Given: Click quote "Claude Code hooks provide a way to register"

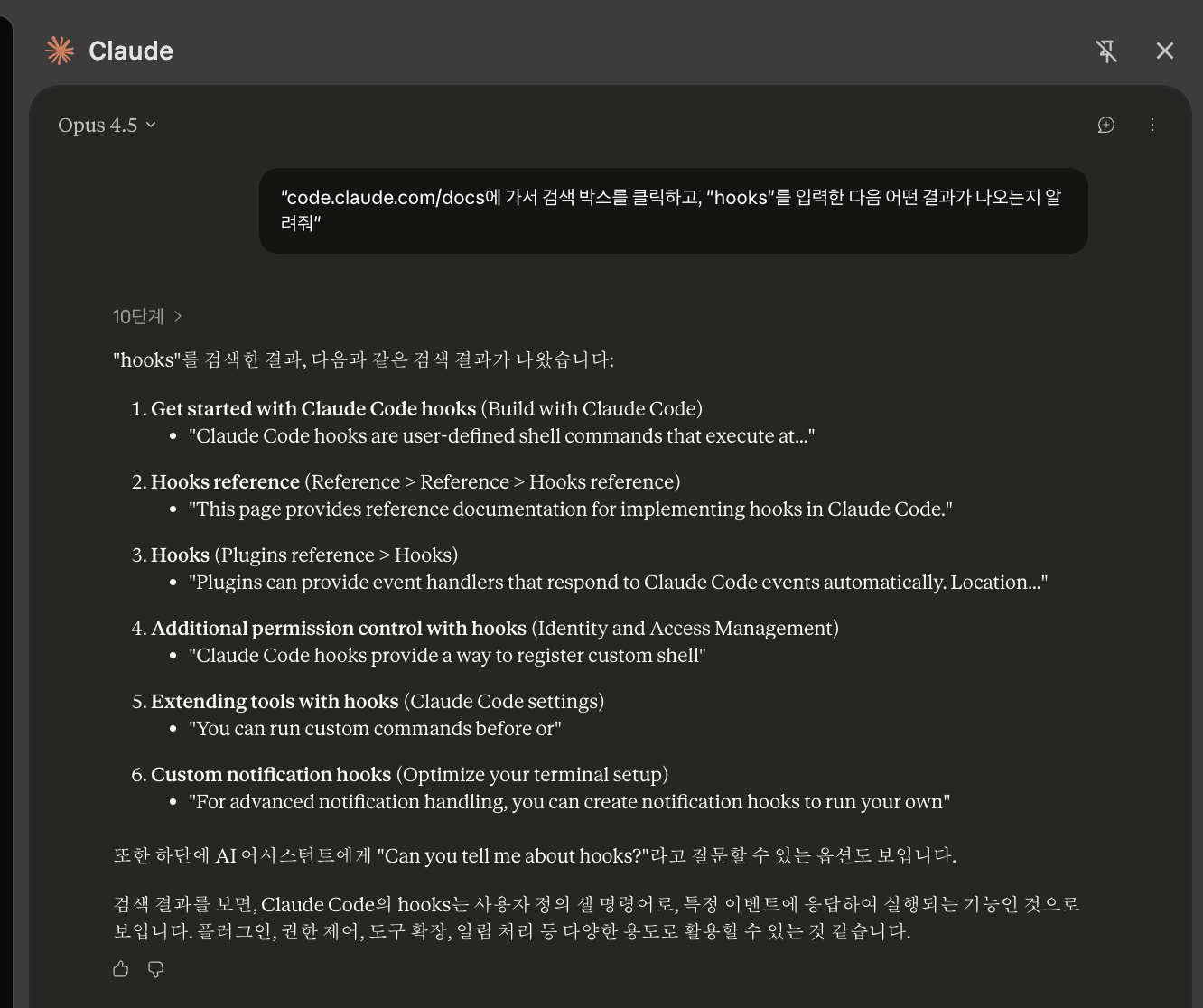Looking at the screenshot, I should pyautogui.click(x=447, y=655).
